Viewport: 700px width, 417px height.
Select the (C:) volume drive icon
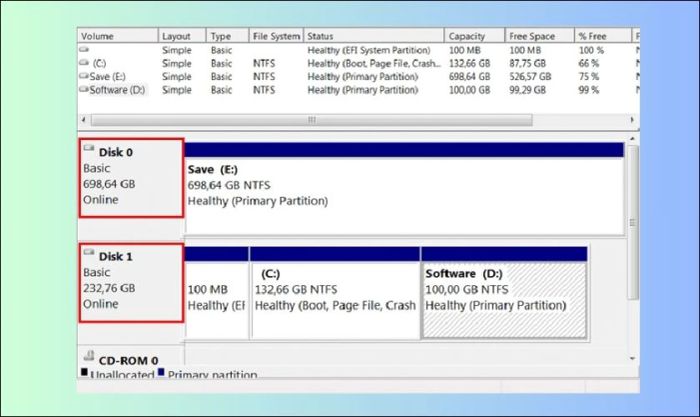(84, 63)
